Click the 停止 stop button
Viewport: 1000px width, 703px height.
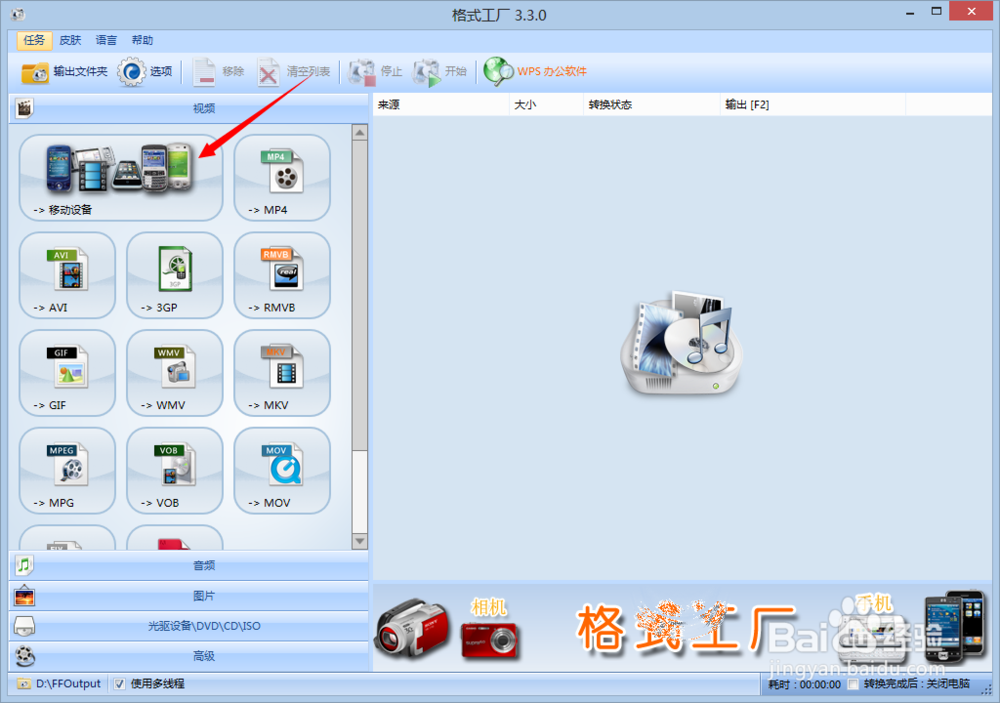point(376,71)
